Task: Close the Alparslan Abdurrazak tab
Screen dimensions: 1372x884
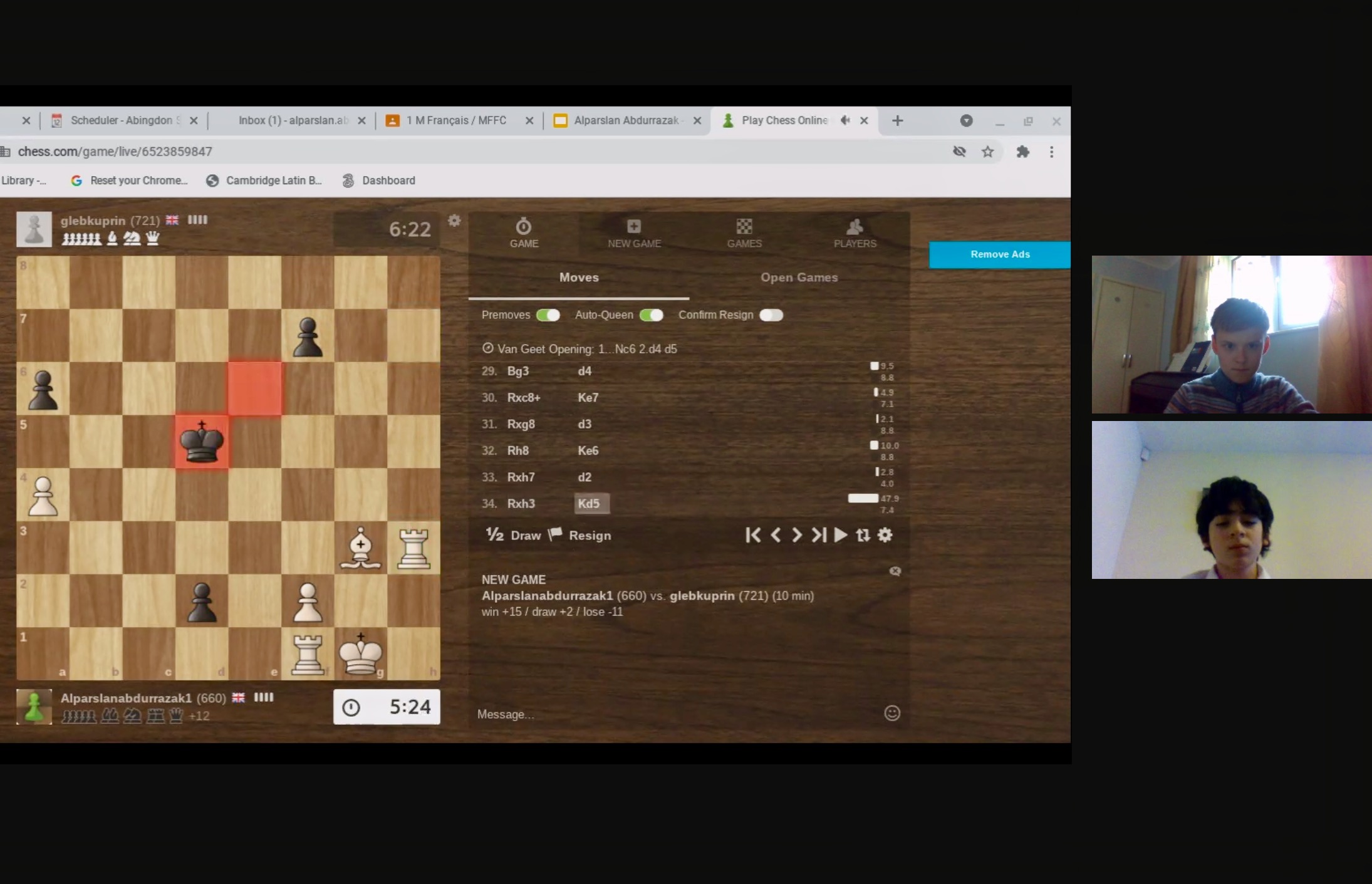Action: coord(697,120)
